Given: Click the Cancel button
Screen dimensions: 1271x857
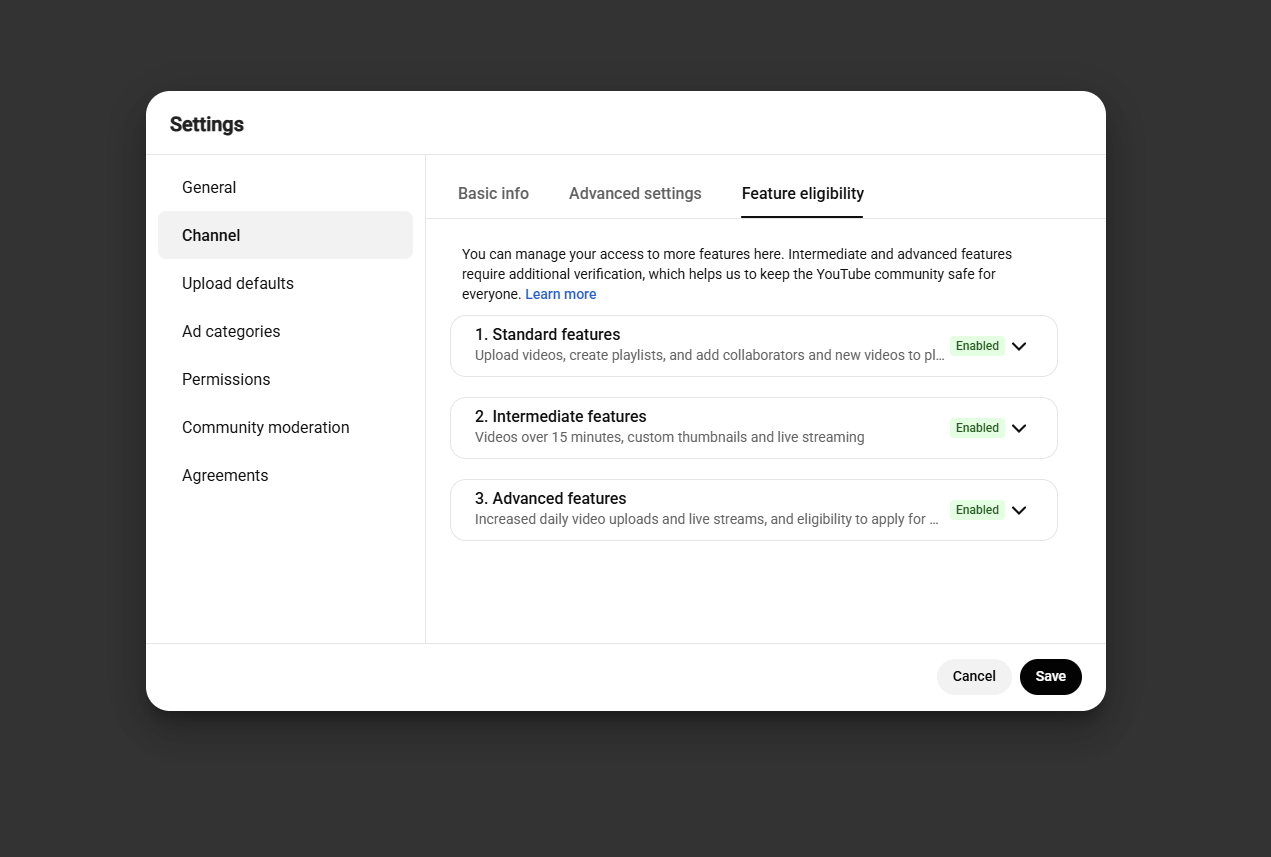Looking at the screenshot, I should [974, 676].
